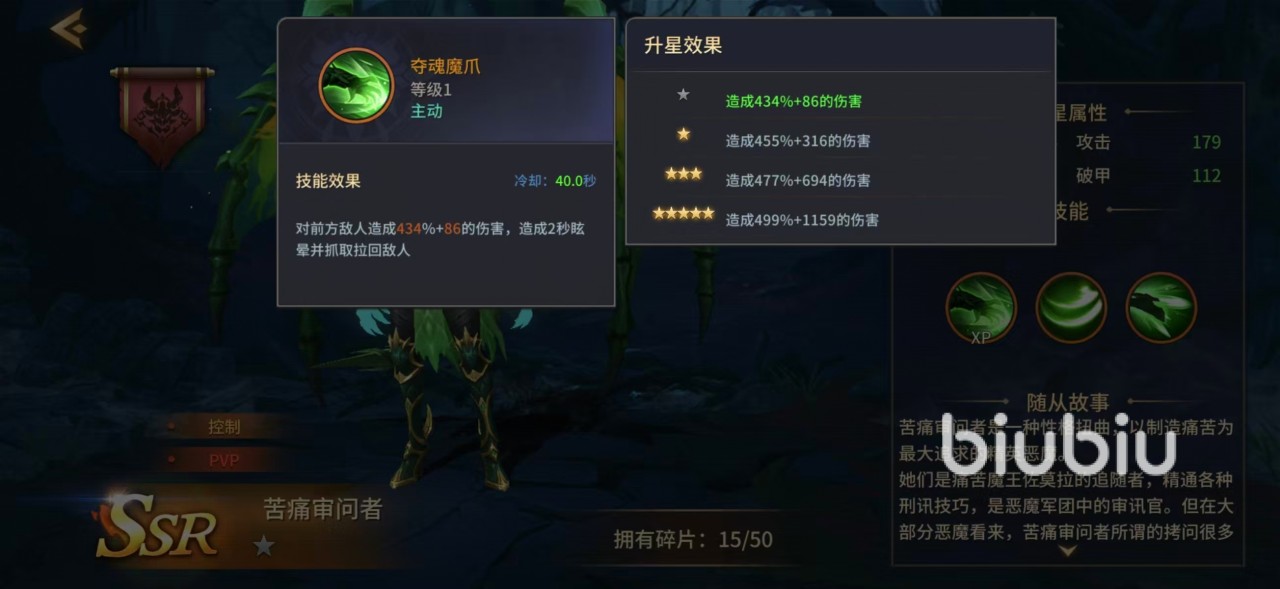Viewport: 1280px width, 589px height.
Task: Select the XP claw skill icon
Action: 981,307
